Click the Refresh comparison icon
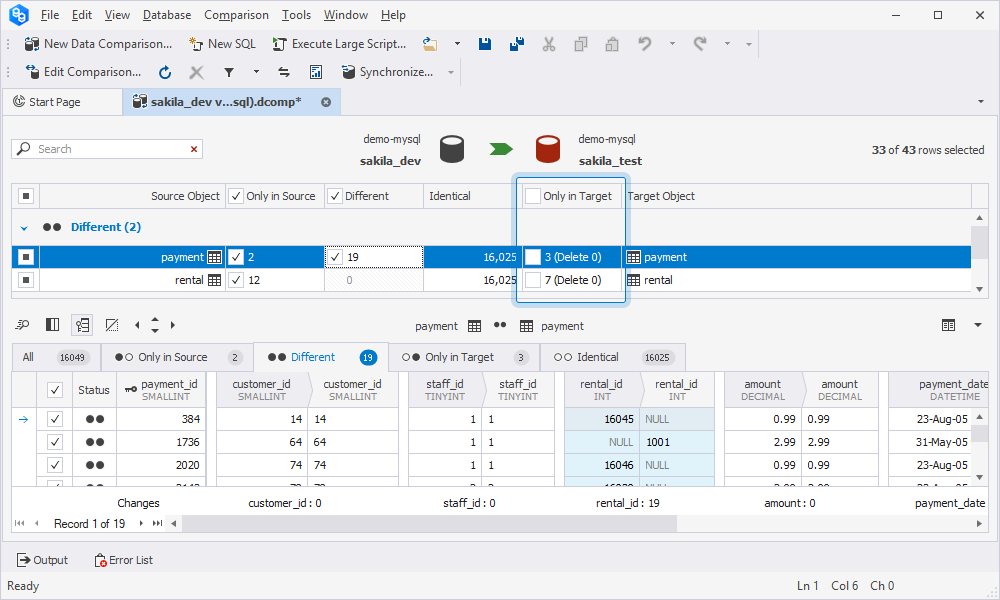Screen dimensions: 1000x600 tap(165, 72)
